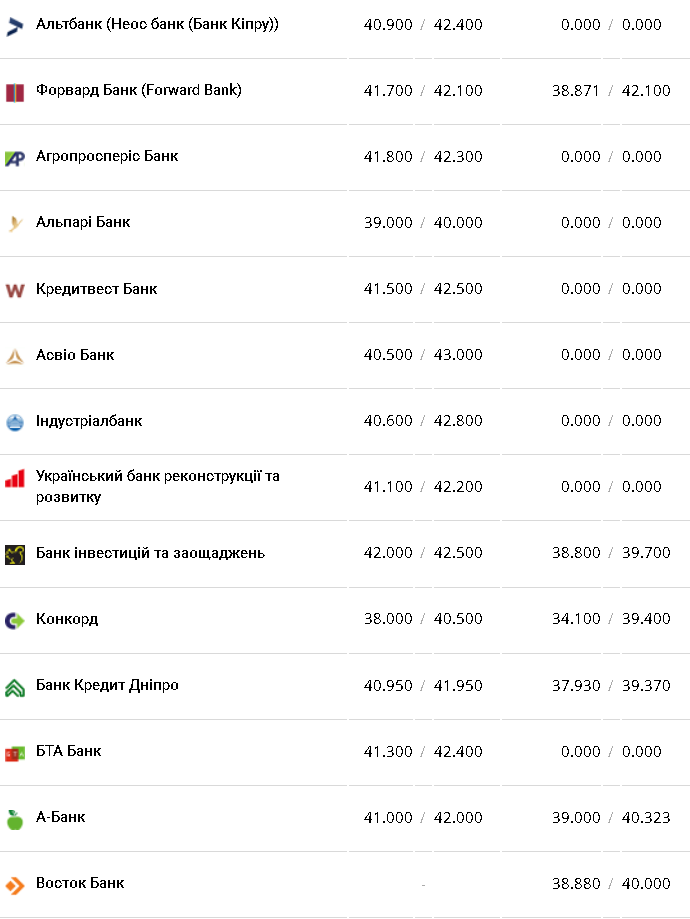Click the orange Восток Банк logo
This screenshot has height=919, width=690.
click(x=15, y=885)
